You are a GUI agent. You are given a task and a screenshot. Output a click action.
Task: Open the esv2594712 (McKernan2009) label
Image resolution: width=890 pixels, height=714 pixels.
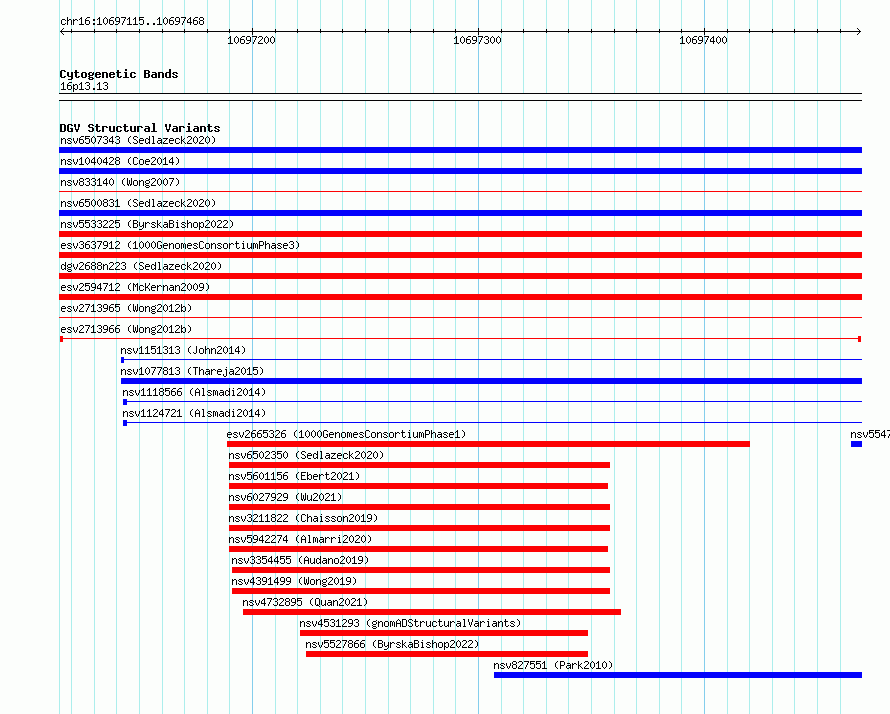coord(135,287)
